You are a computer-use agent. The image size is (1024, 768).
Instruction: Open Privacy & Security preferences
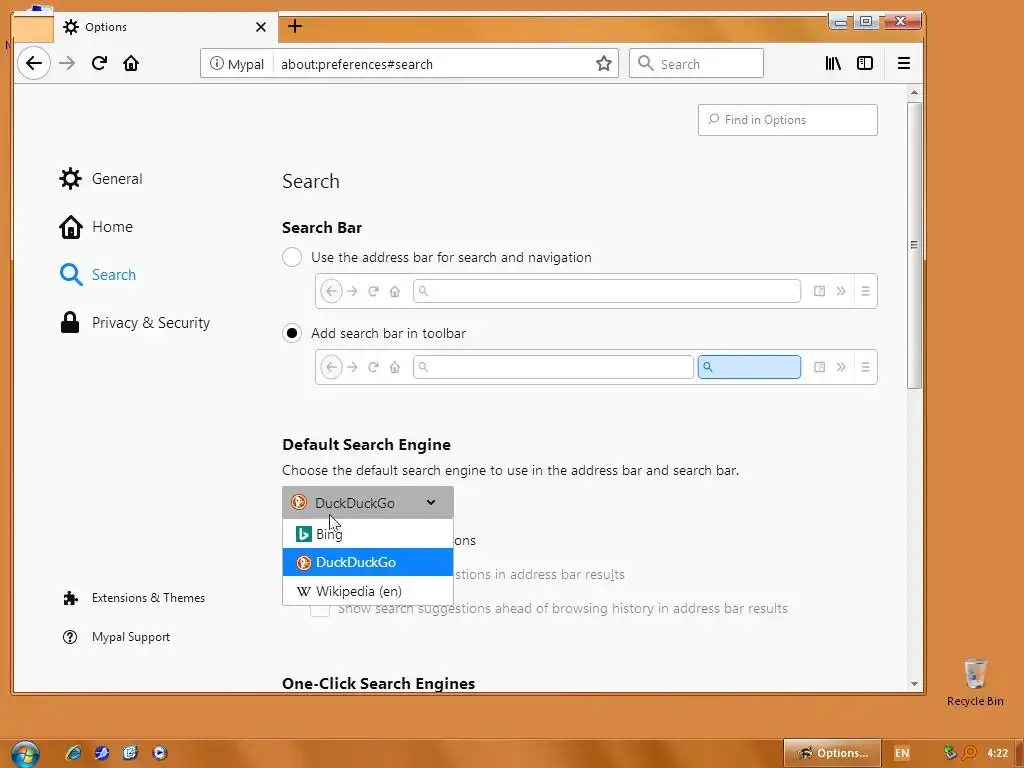[x=135, y=323]
